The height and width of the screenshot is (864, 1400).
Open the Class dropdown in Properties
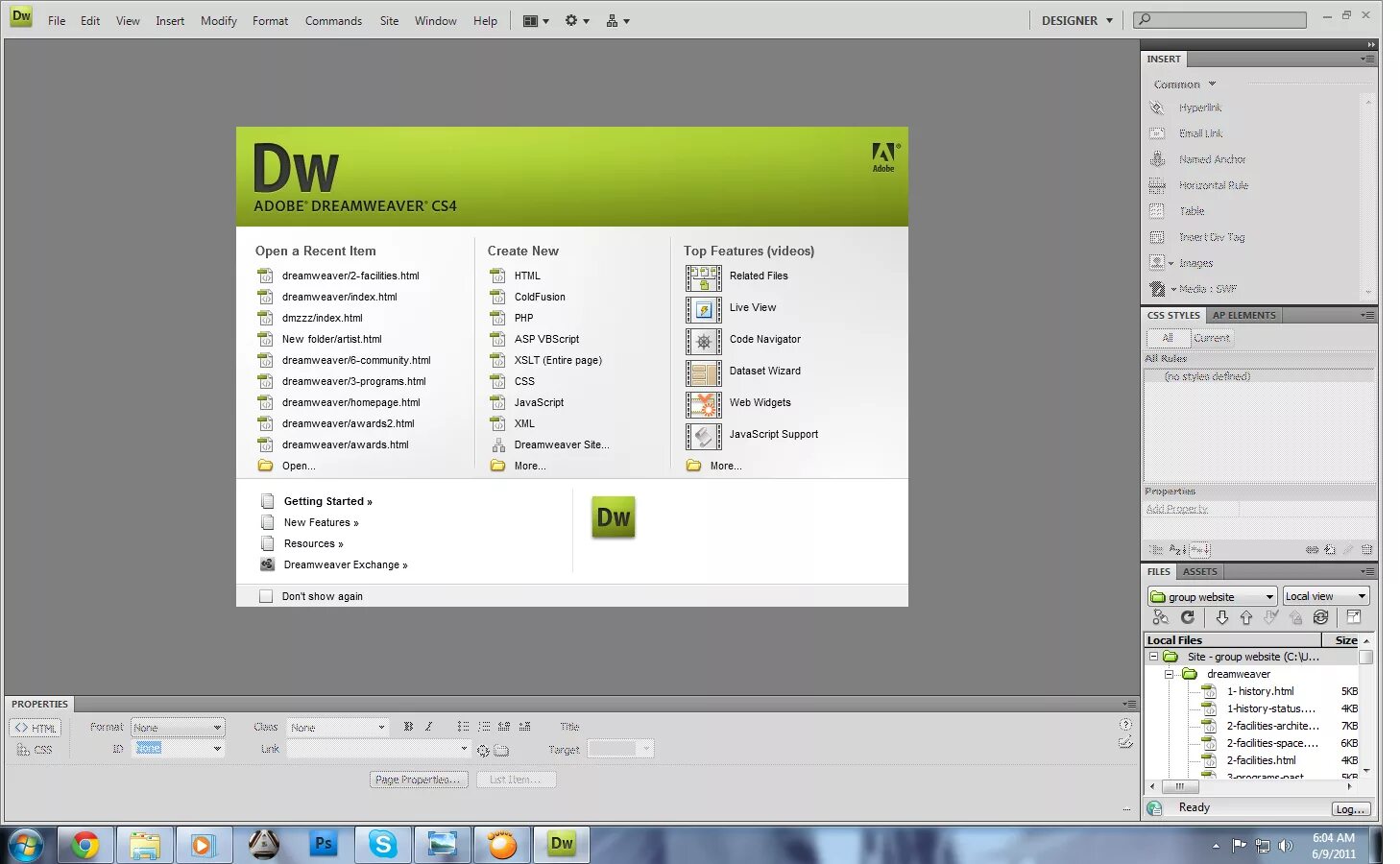[x=337, y=727]
